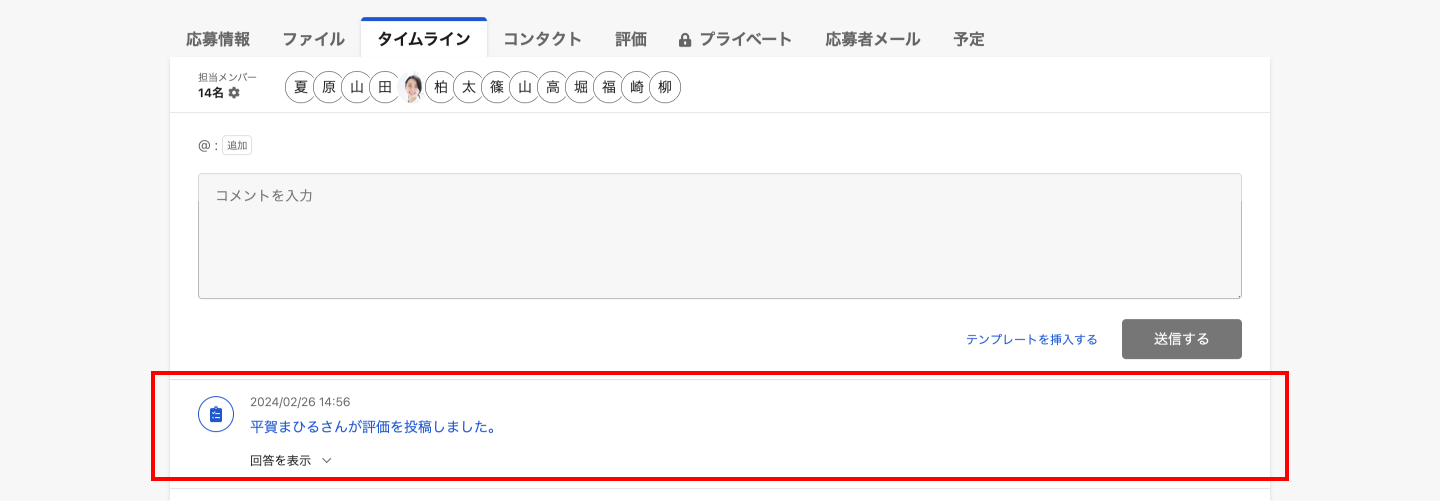
Task: Open the コンタクト tab
Action: point(542,39)
